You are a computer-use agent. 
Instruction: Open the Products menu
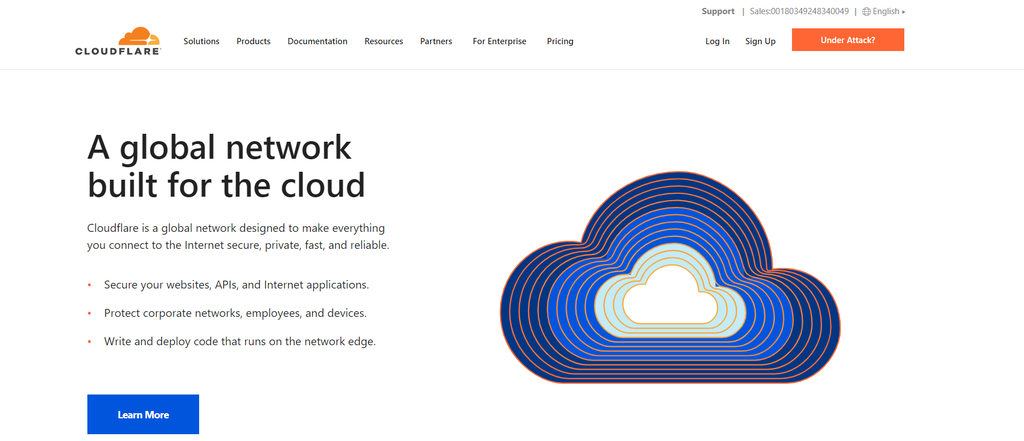(253, 42)
